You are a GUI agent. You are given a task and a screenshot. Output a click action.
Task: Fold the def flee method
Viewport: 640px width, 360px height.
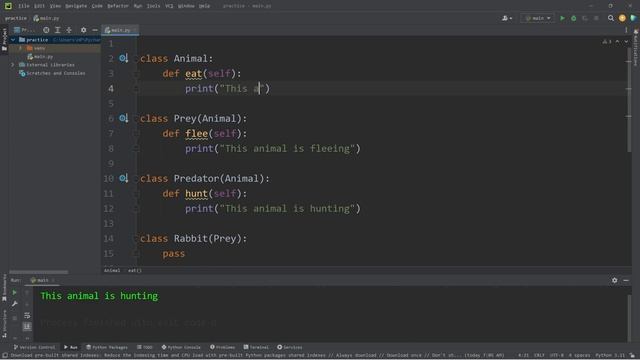click(136, 133)
